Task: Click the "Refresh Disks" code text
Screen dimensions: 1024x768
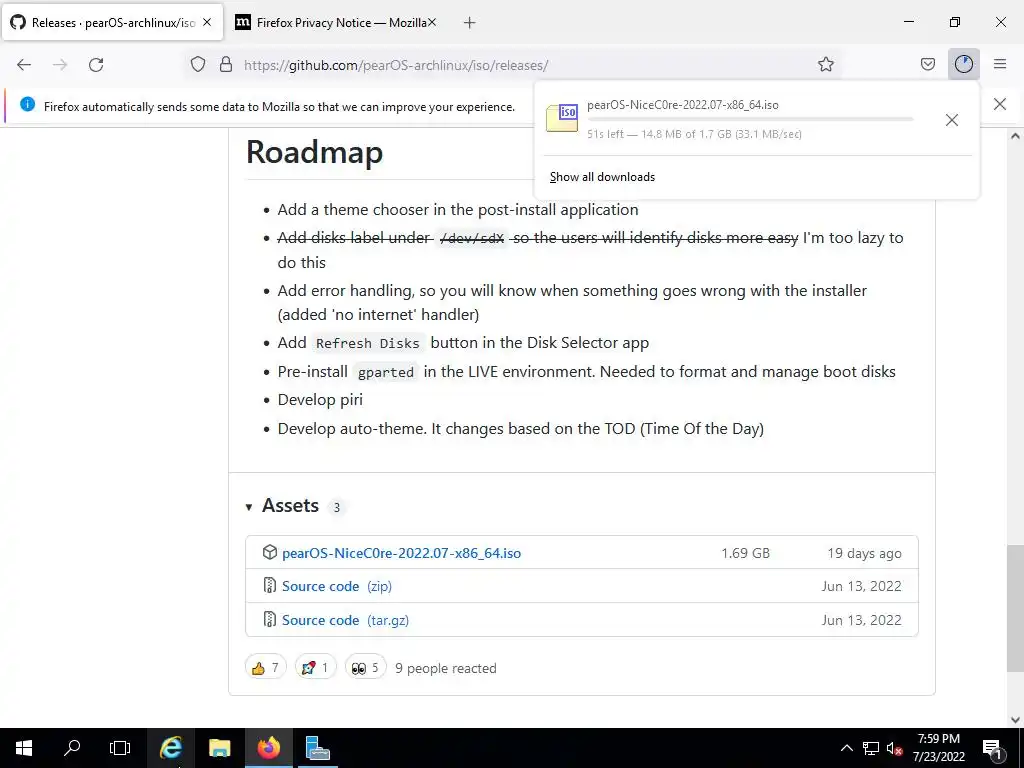Action: 368,343
